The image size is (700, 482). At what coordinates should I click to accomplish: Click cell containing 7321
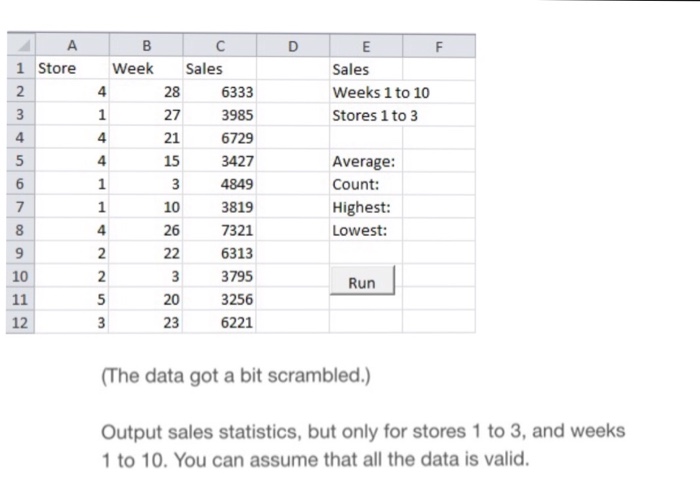220,230
